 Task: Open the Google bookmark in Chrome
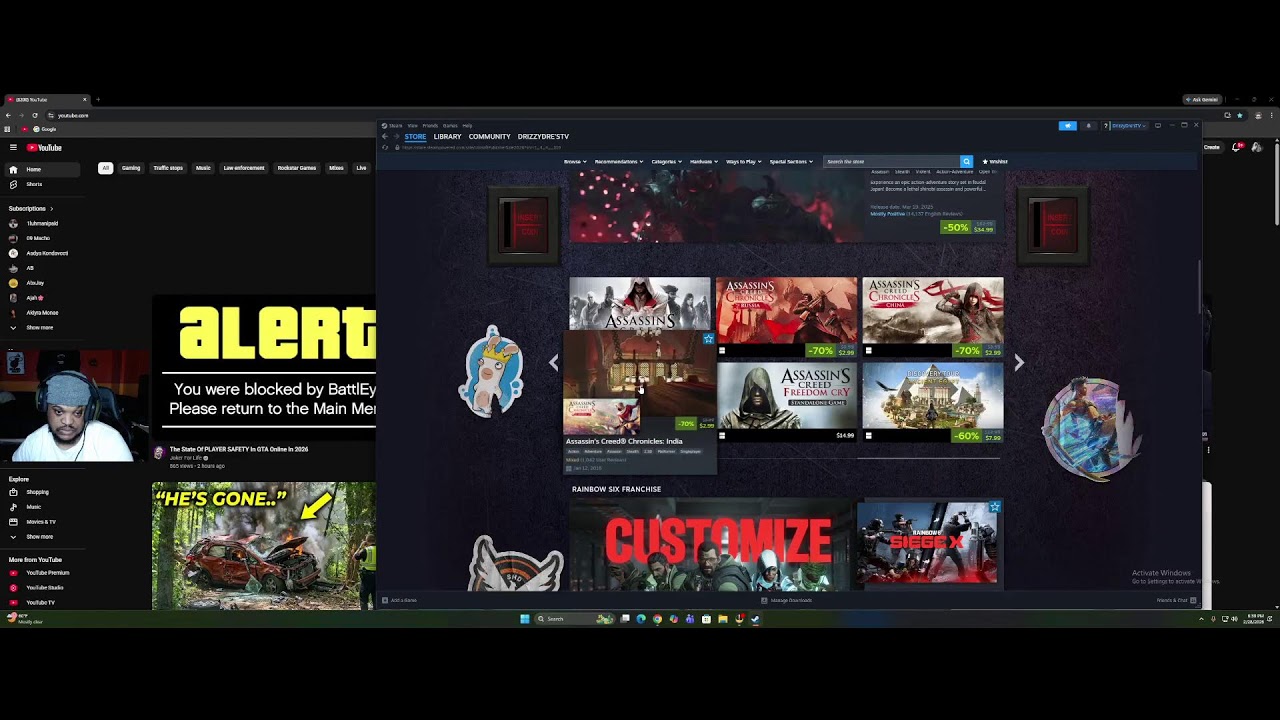[43, 129]
